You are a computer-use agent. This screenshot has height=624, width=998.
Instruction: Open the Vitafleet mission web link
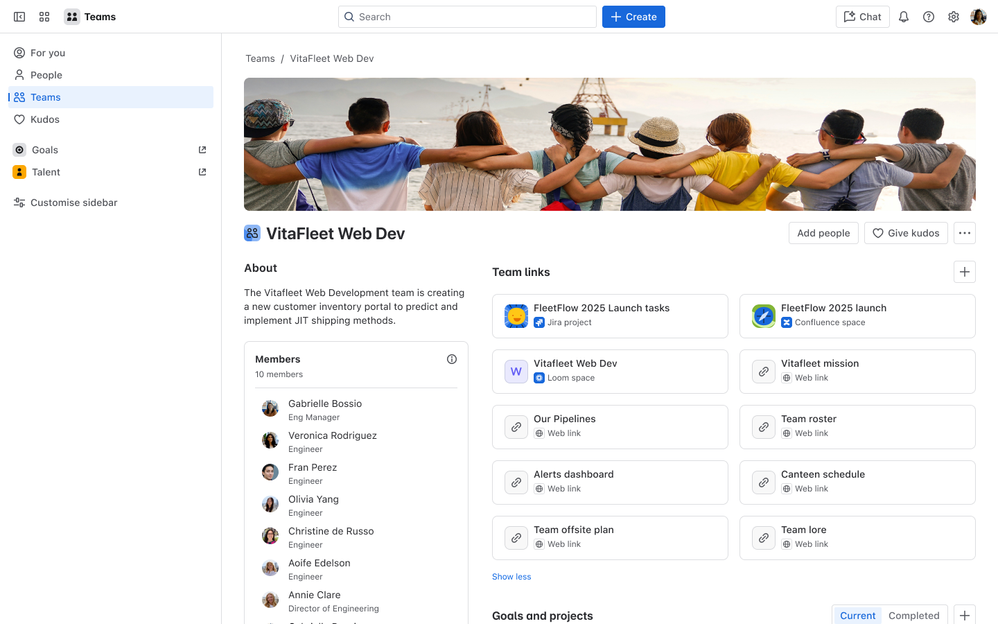pyautogui.click(x=857, y=371)
